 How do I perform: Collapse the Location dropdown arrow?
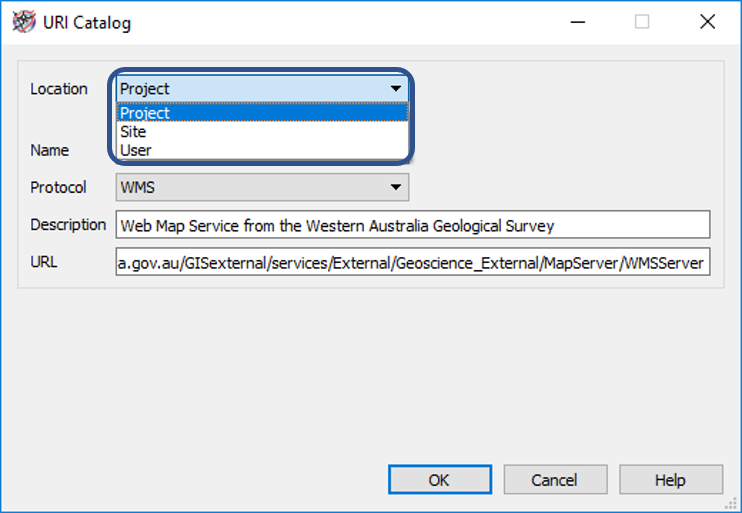(x=396, y=89)
